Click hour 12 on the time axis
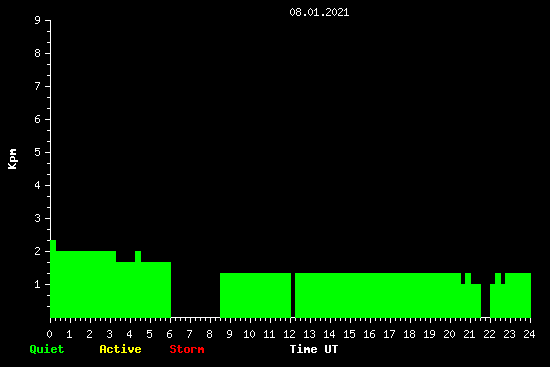Screen dimensions: 550x367 tap(289, 334)
